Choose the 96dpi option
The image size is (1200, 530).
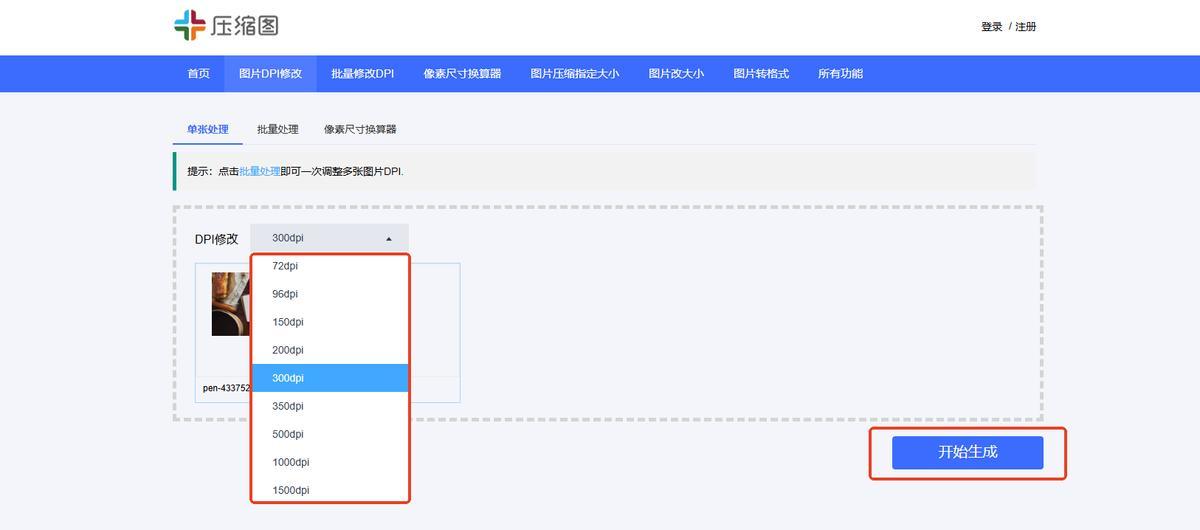point(285,294)
